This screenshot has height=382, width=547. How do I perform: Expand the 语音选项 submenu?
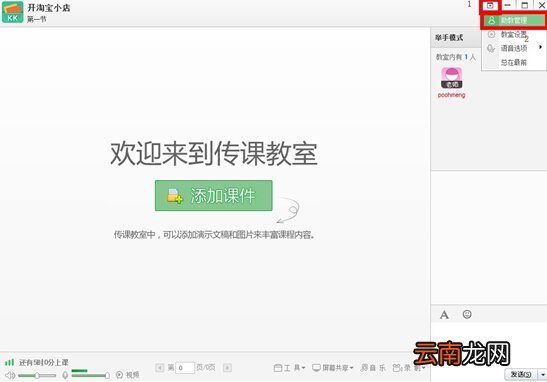(x=514, y=48)
